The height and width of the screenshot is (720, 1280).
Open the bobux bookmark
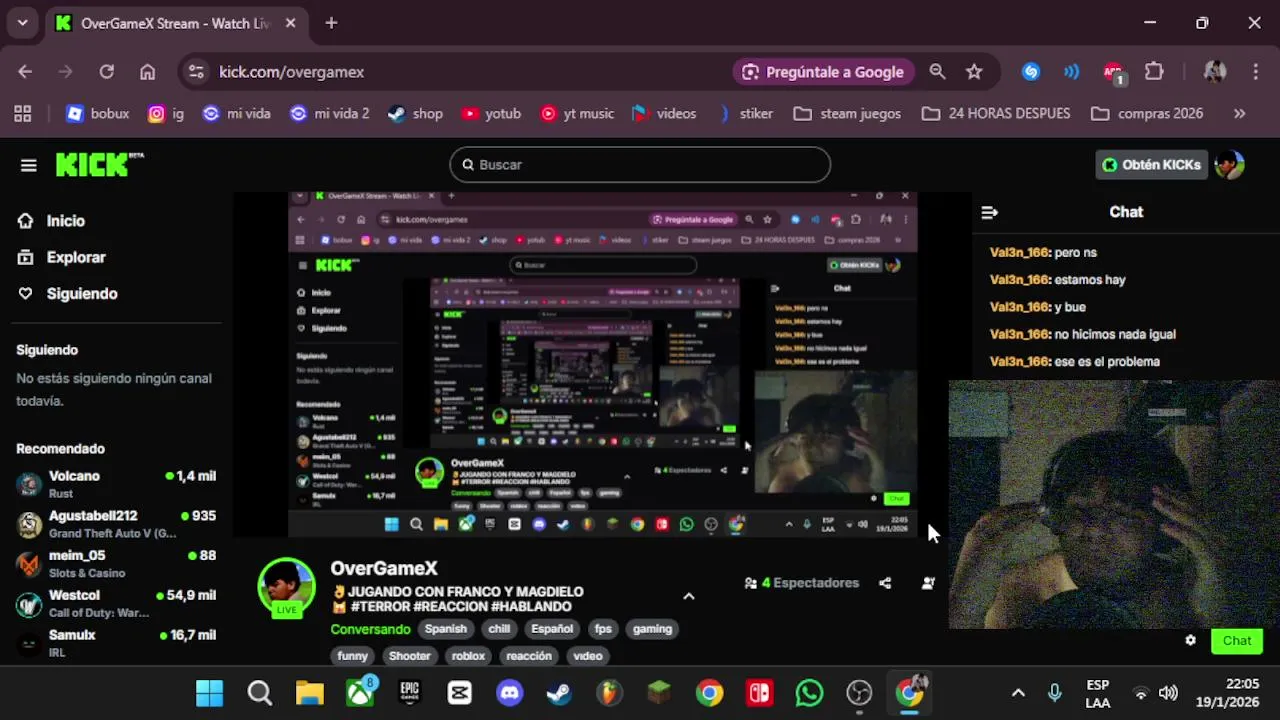(x=98, y=114)
